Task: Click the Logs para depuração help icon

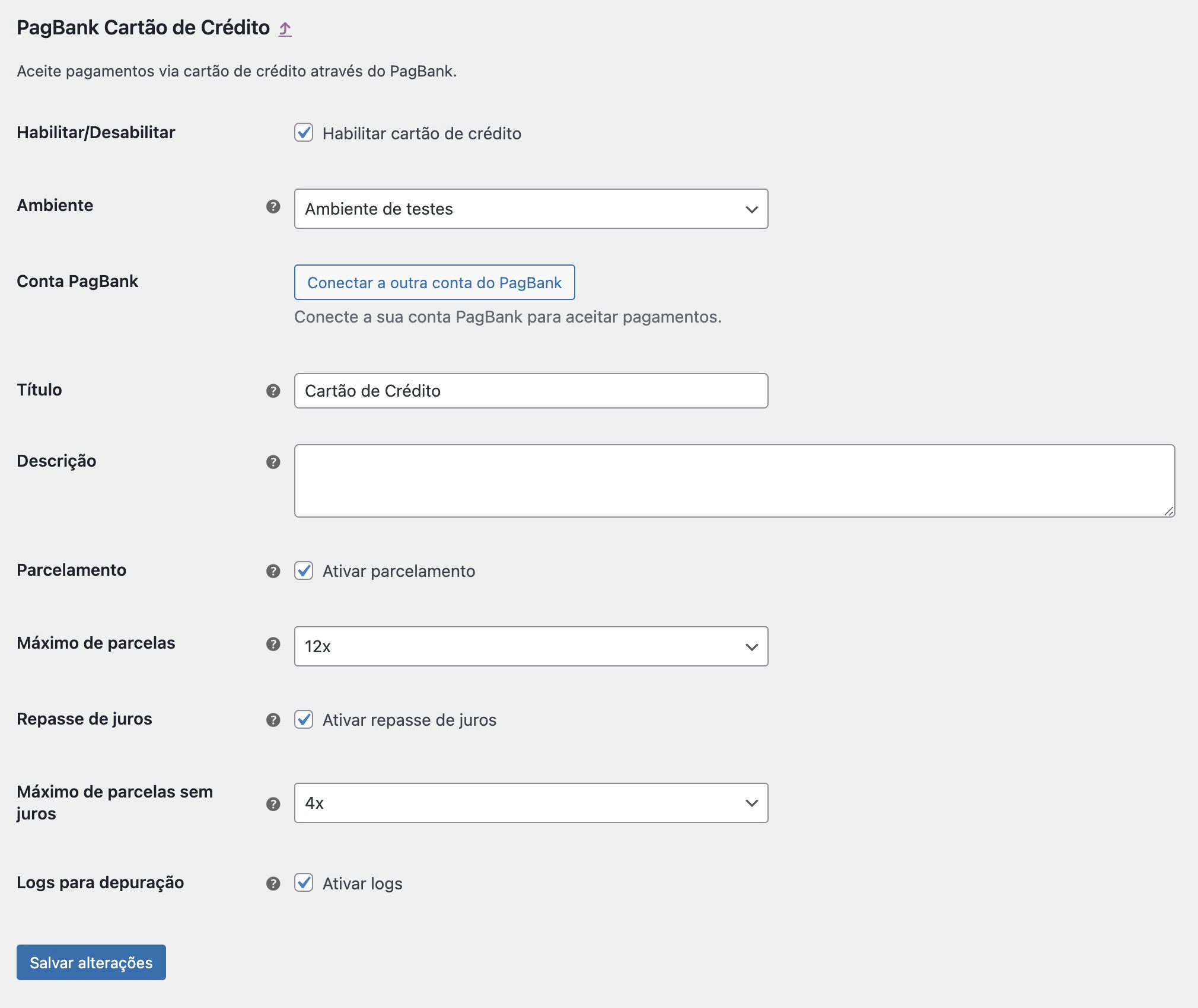Action: coord(273,883)
